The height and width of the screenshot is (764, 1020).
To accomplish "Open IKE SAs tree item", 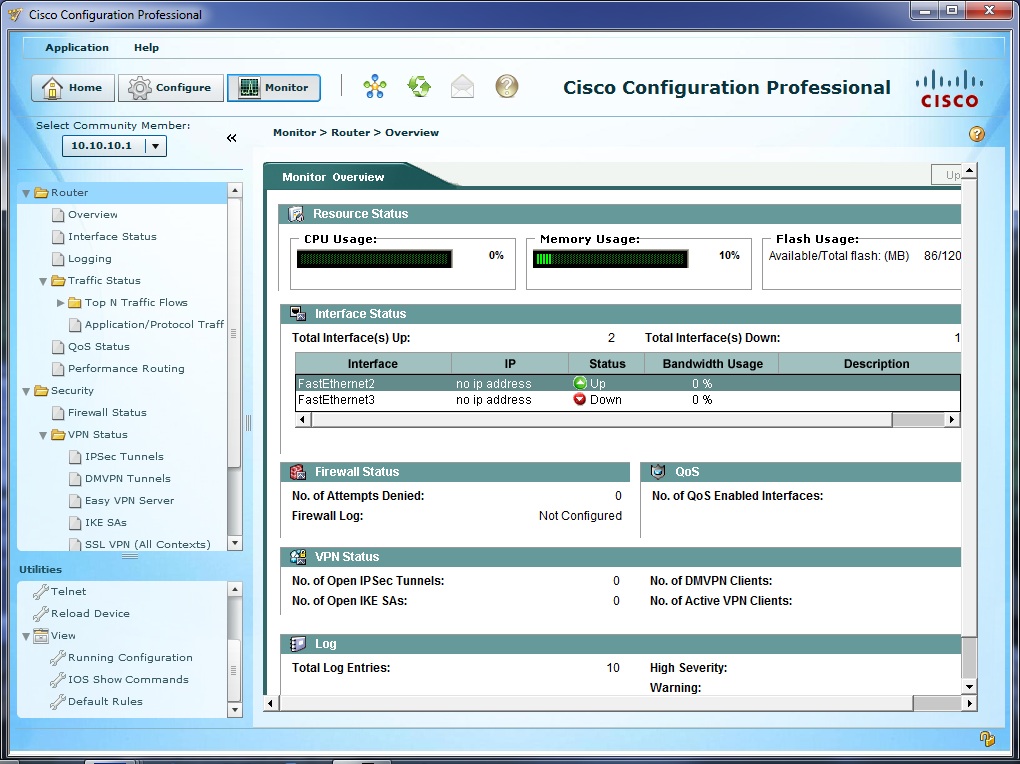I will [x=106, y=523].
